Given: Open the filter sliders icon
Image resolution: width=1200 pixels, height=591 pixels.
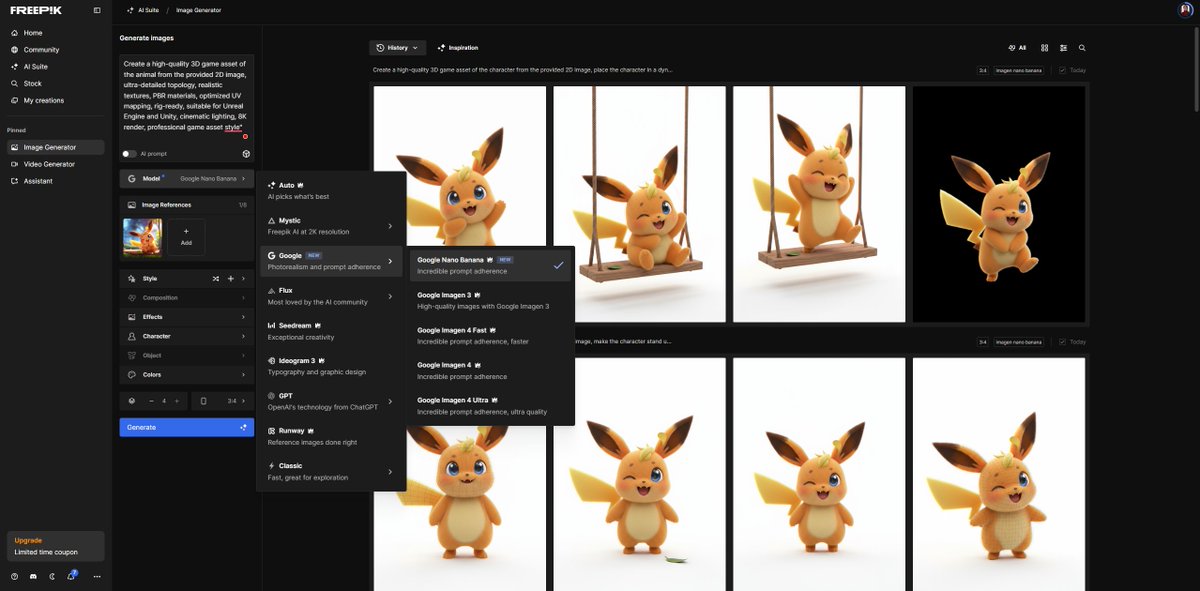Looking at the screenshot, I should 1063,47.
